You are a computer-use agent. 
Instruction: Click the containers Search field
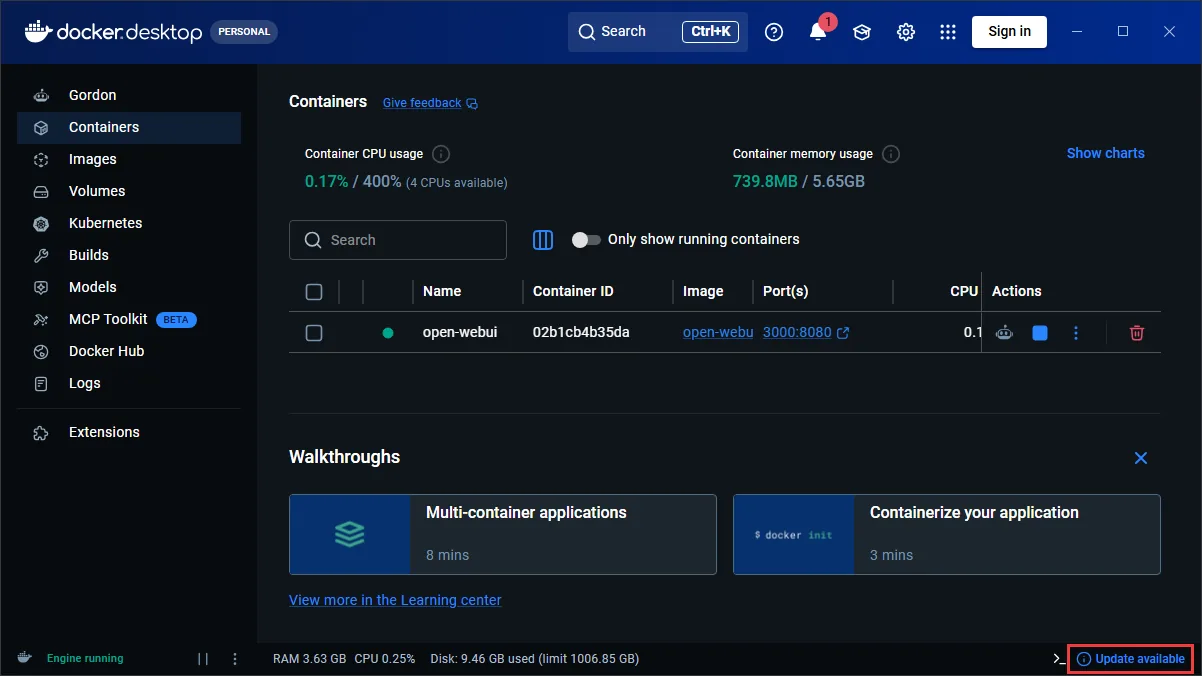coord(398,240)
